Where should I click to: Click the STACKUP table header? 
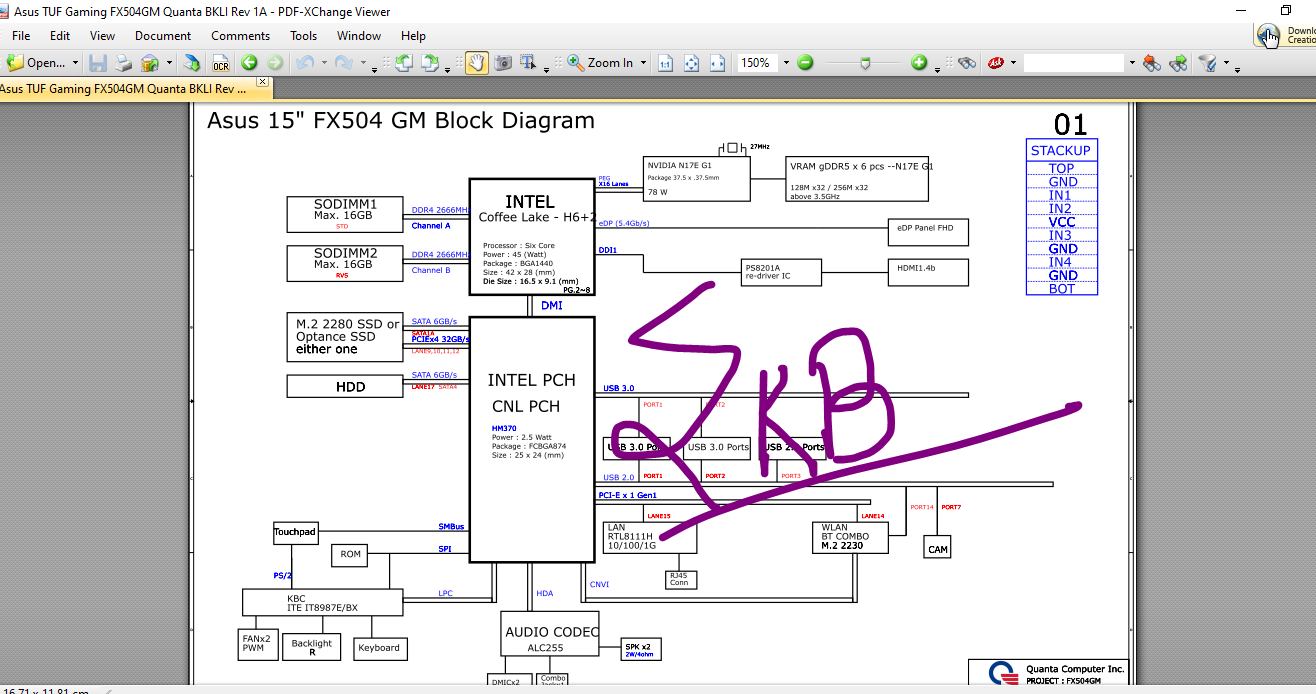1061,150
